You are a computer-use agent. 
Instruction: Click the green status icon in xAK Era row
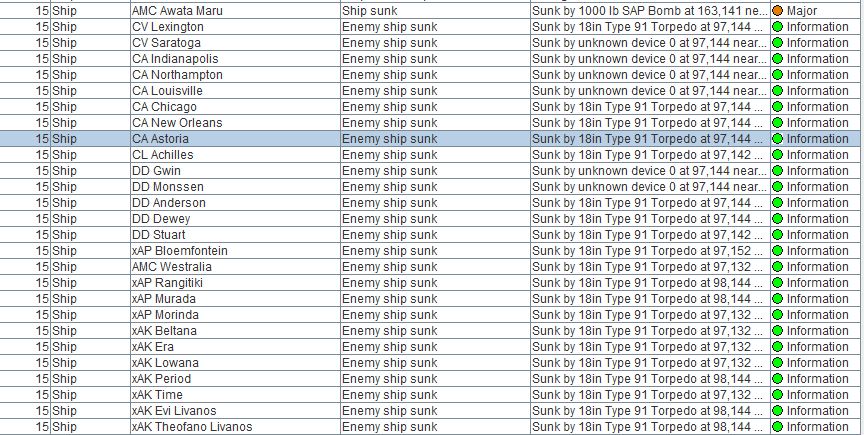777,346
